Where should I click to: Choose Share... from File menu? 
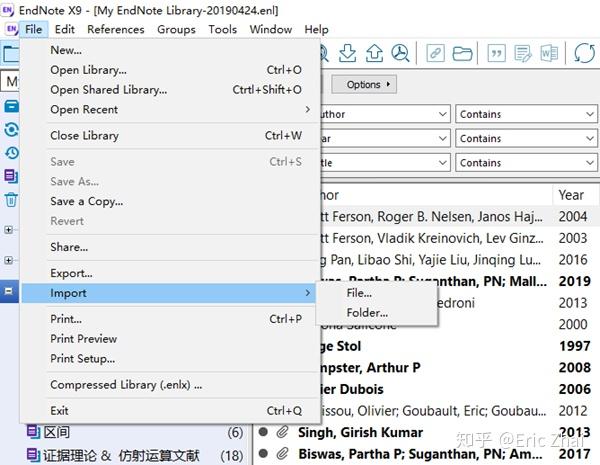tap(170, 247)
